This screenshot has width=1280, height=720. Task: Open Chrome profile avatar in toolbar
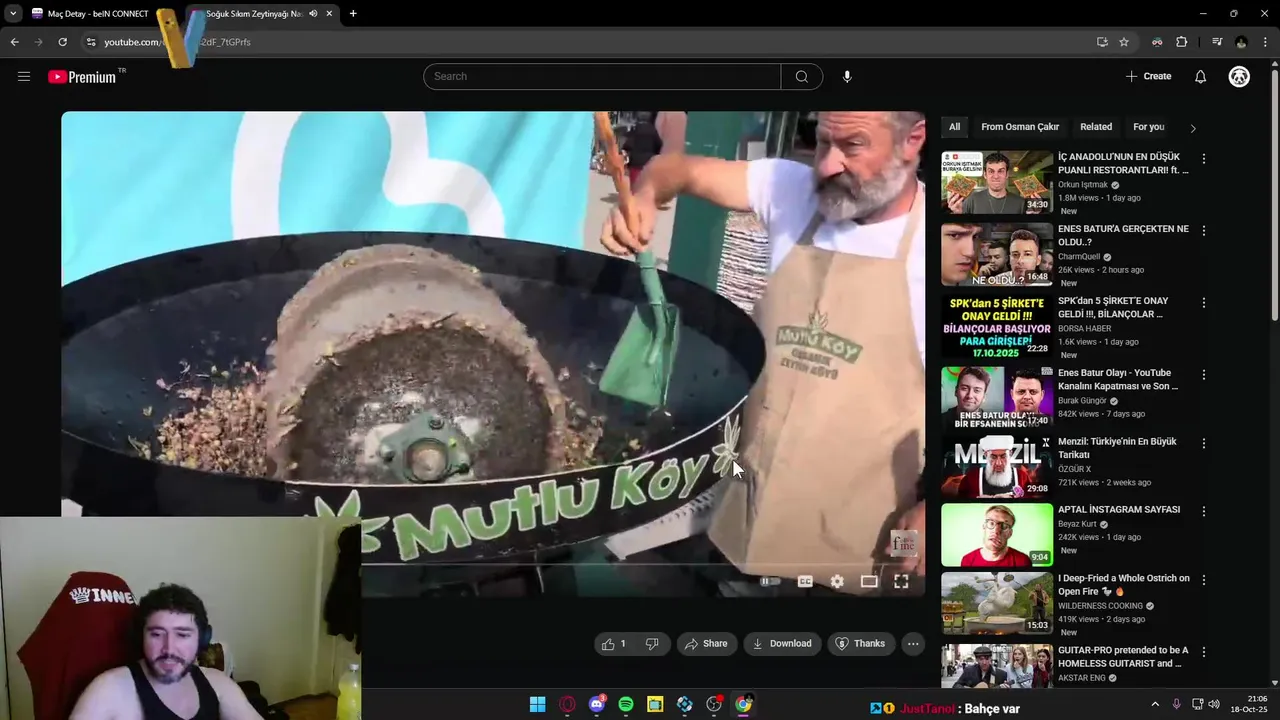1241,42
